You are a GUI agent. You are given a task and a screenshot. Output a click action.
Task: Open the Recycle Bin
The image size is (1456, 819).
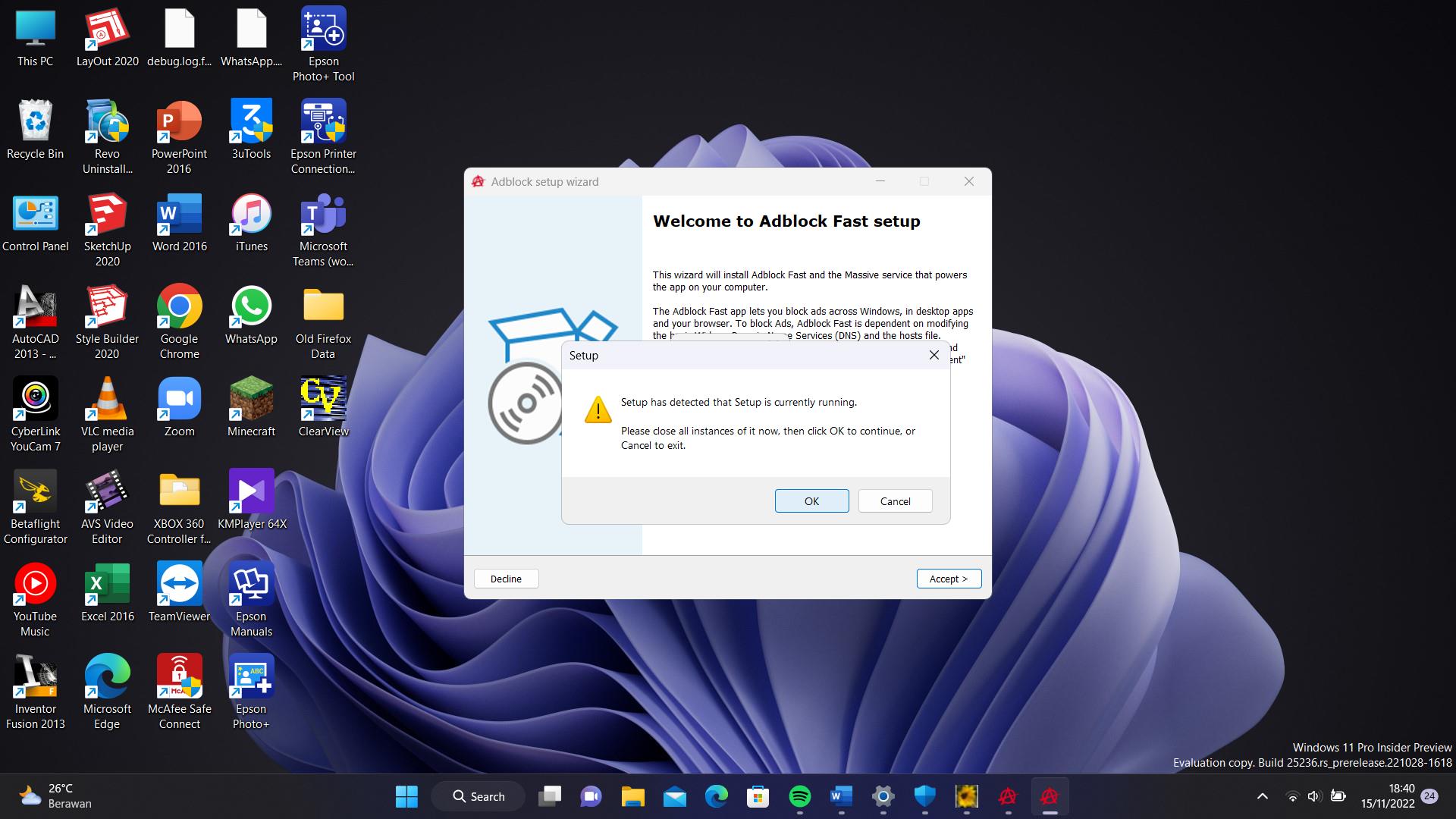pyautogui.click(x=35, y=122)
